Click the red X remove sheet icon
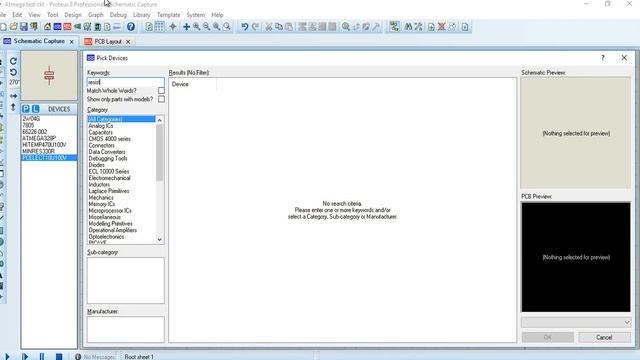 tap(442, 27)
